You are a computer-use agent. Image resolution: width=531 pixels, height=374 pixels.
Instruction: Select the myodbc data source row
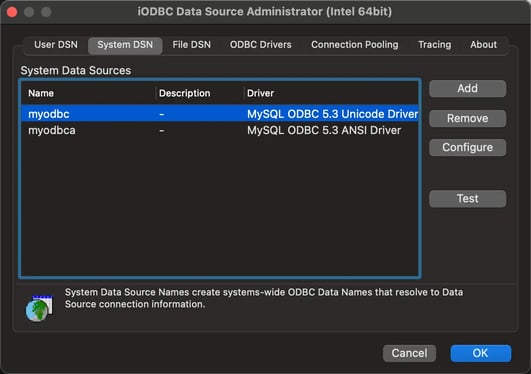[x=220, y=114]
